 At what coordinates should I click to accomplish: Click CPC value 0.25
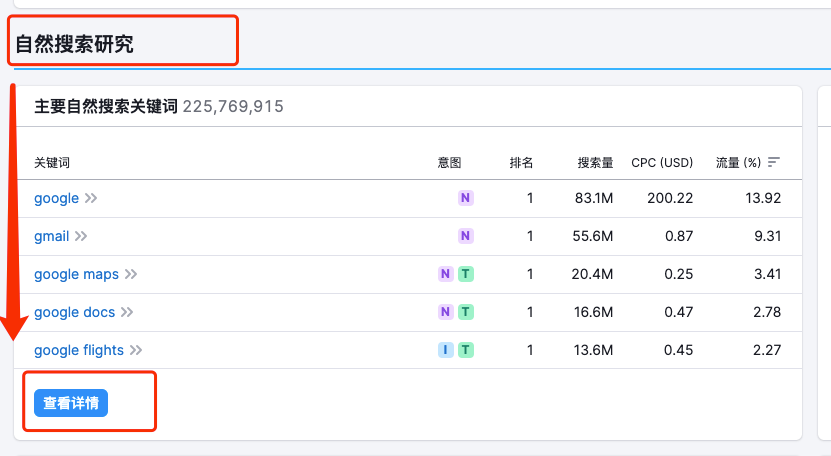pos(678,274)
